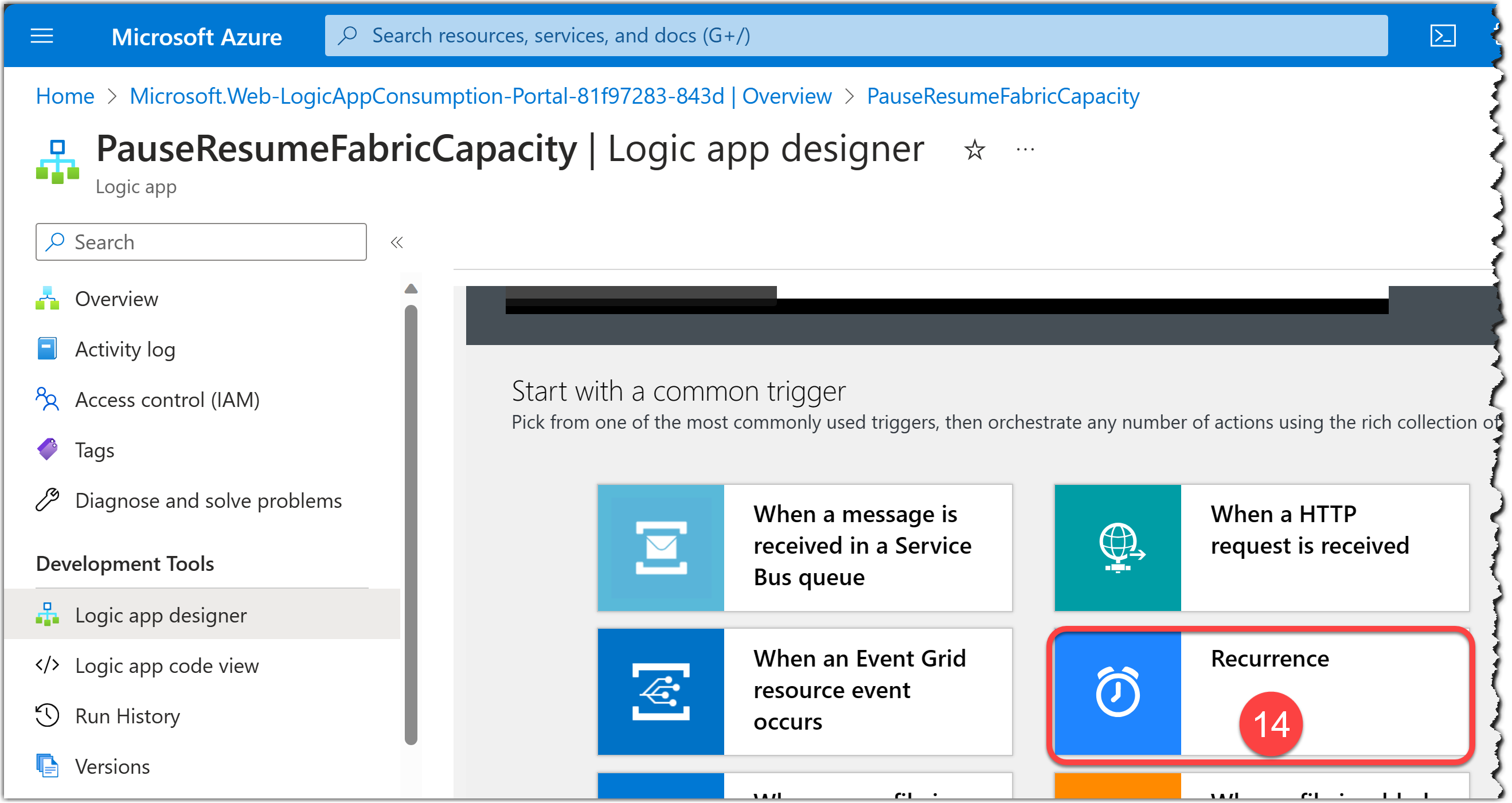Viewport: 1512px width, 803px height.
Task: Click the Development Tools section heading
Action: [x=125, y=563]
